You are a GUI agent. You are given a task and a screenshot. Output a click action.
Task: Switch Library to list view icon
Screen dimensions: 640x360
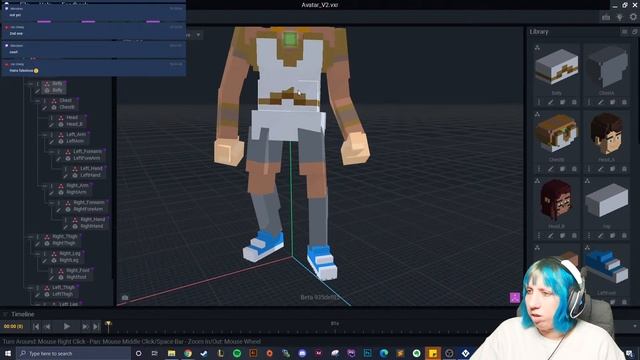pos(624,31)
